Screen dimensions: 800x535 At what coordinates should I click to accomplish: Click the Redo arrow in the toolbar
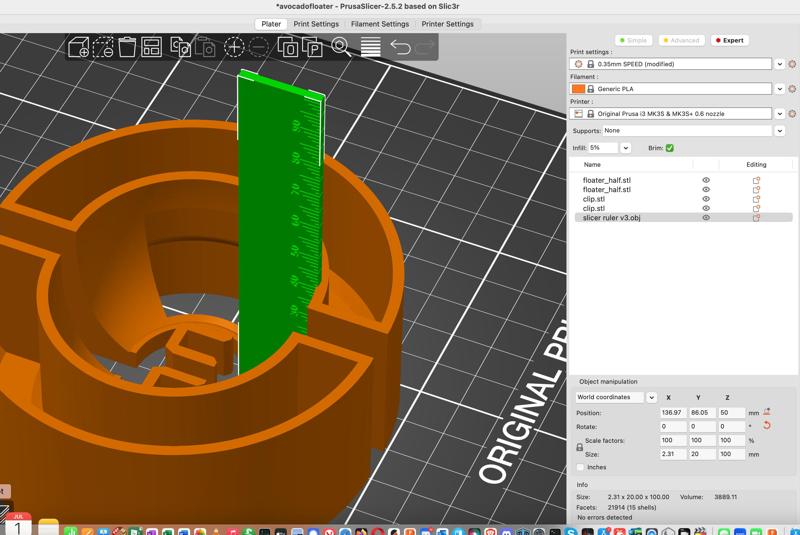(x=424, y=47)
